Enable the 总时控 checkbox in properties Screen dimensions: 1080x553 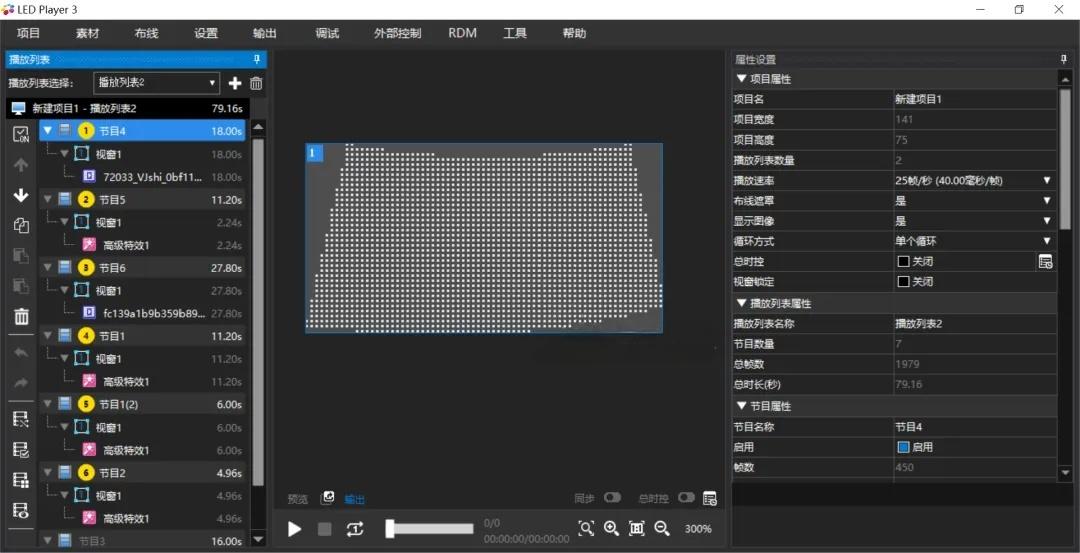[904, 262]
